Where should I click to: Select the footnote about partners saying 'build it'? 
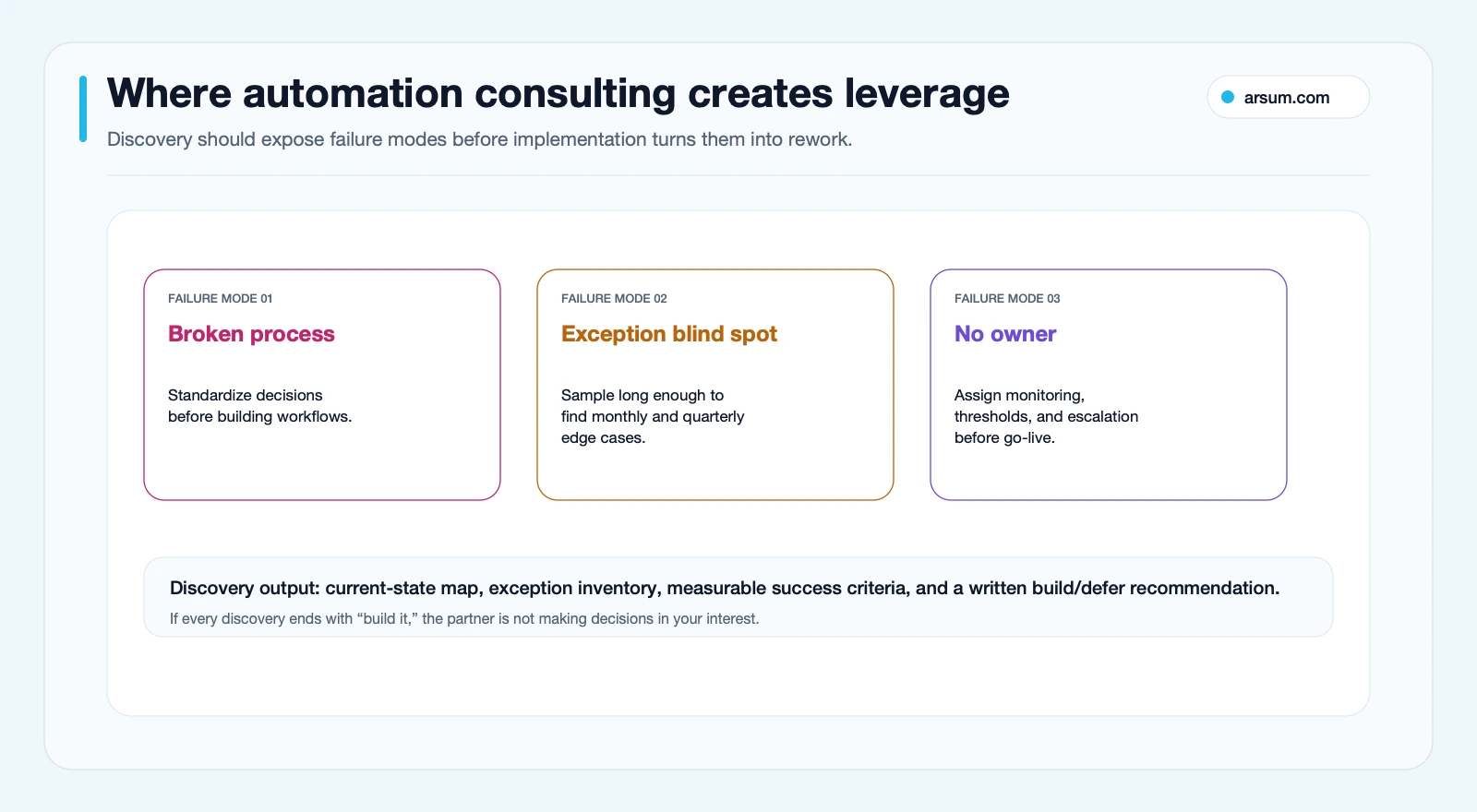464,618
